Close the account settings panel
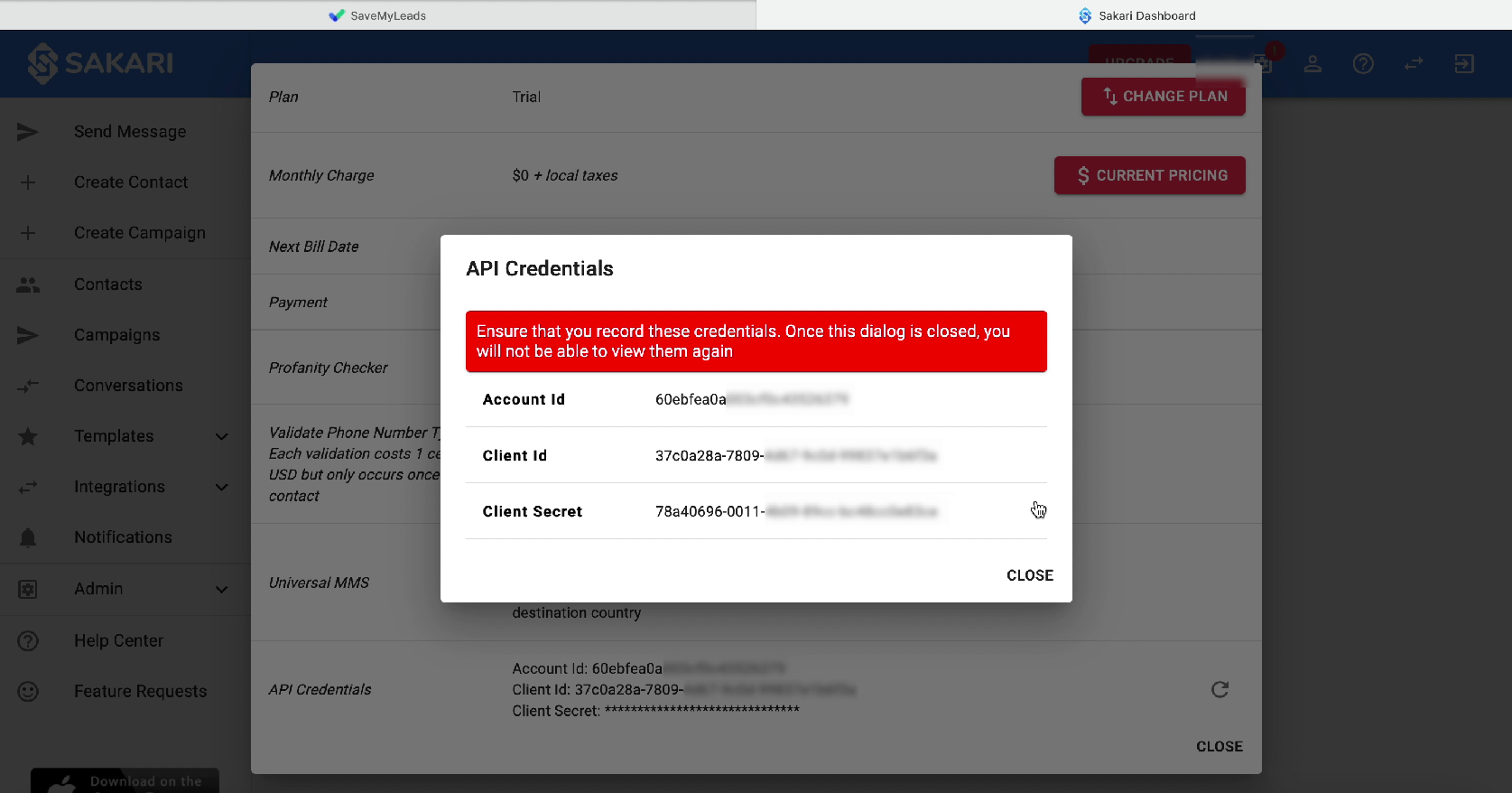1512x793 pixels. tap(1220, 747)
